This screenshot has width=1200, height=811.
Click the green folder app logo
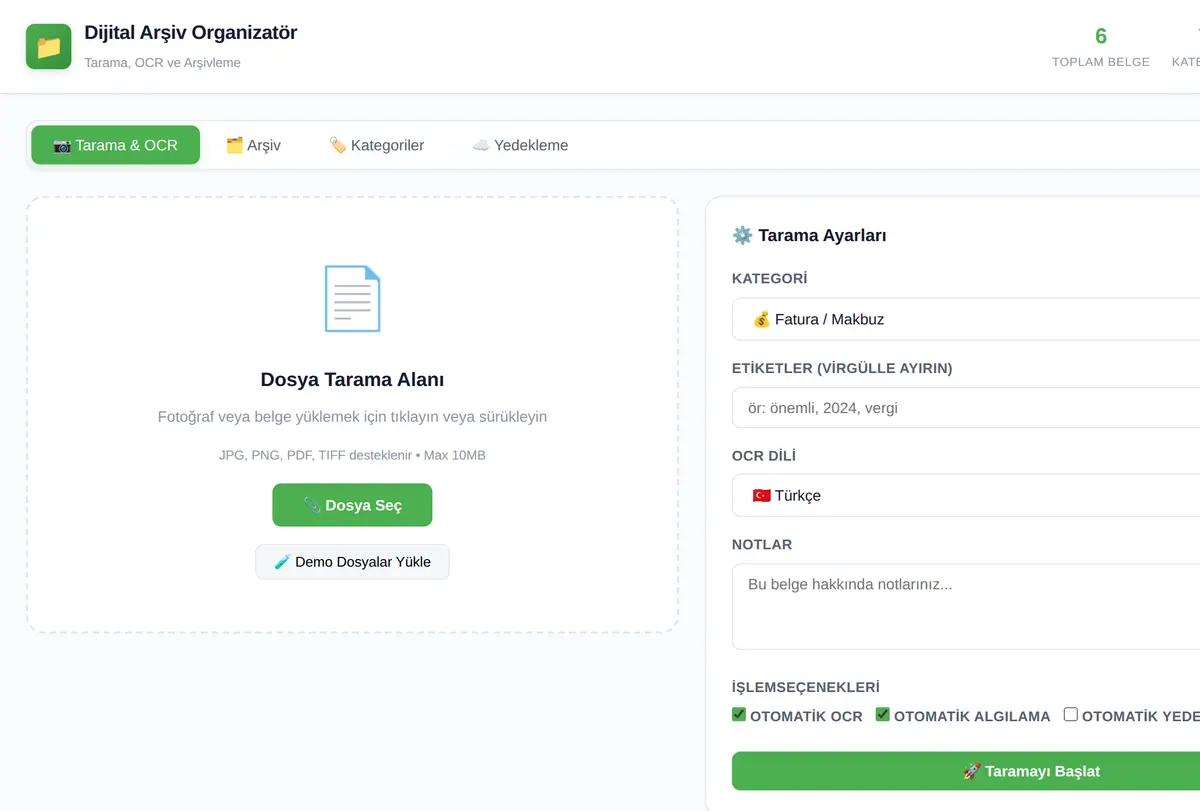point(48,46)
